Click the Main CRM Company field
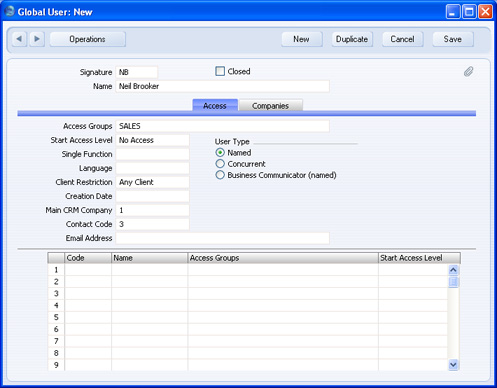The width and height of the screenshot is (497, 388). [x=152, y=210]
